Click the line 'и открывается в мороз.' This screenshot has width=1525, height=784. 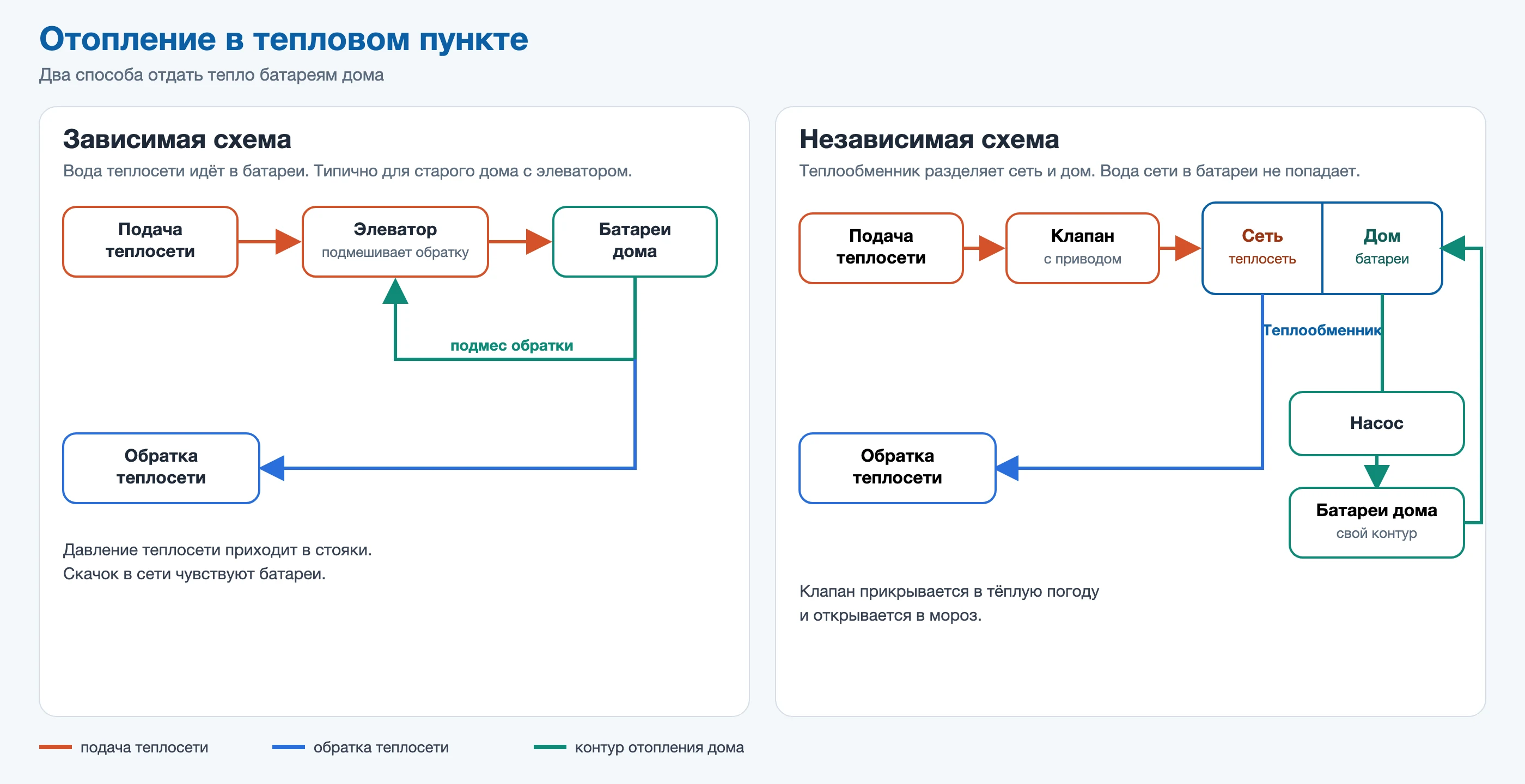[890, 615]
